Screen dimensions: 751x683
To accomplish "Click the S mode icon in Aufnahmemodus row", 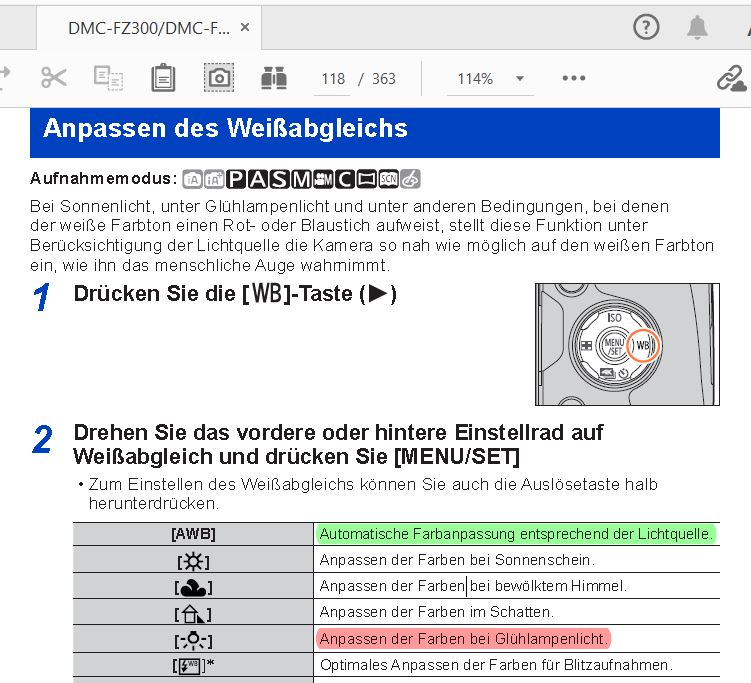I will [x=280, y=179].
